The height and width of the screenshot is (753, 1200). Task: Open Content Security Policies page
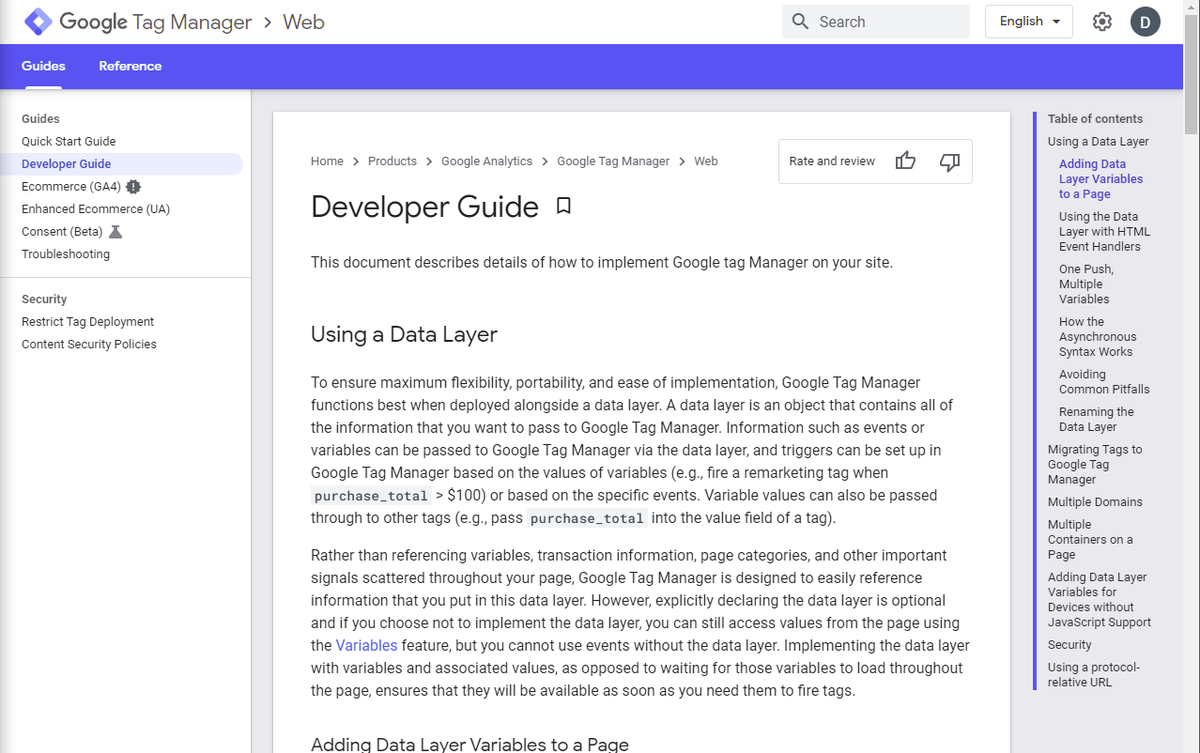(89, 344)
